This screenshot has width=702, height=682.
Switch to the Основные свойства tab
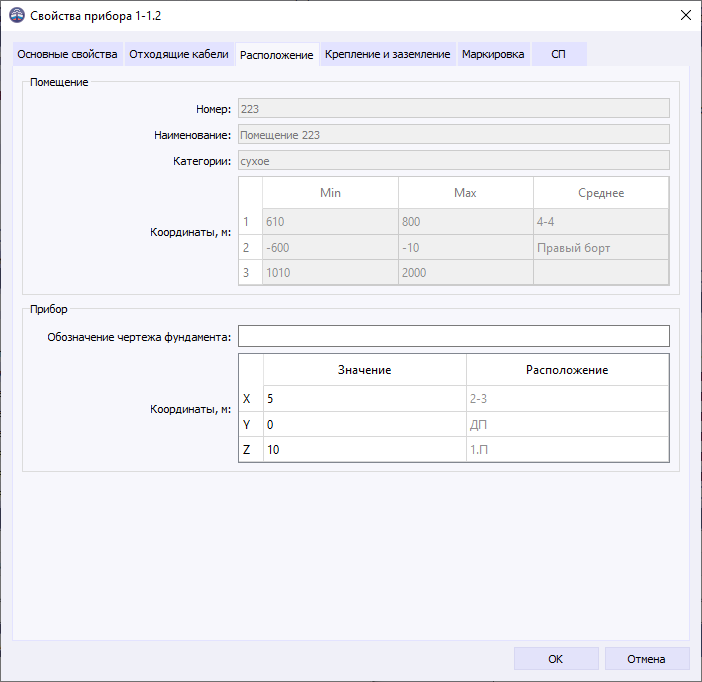(x=68, y=54)
